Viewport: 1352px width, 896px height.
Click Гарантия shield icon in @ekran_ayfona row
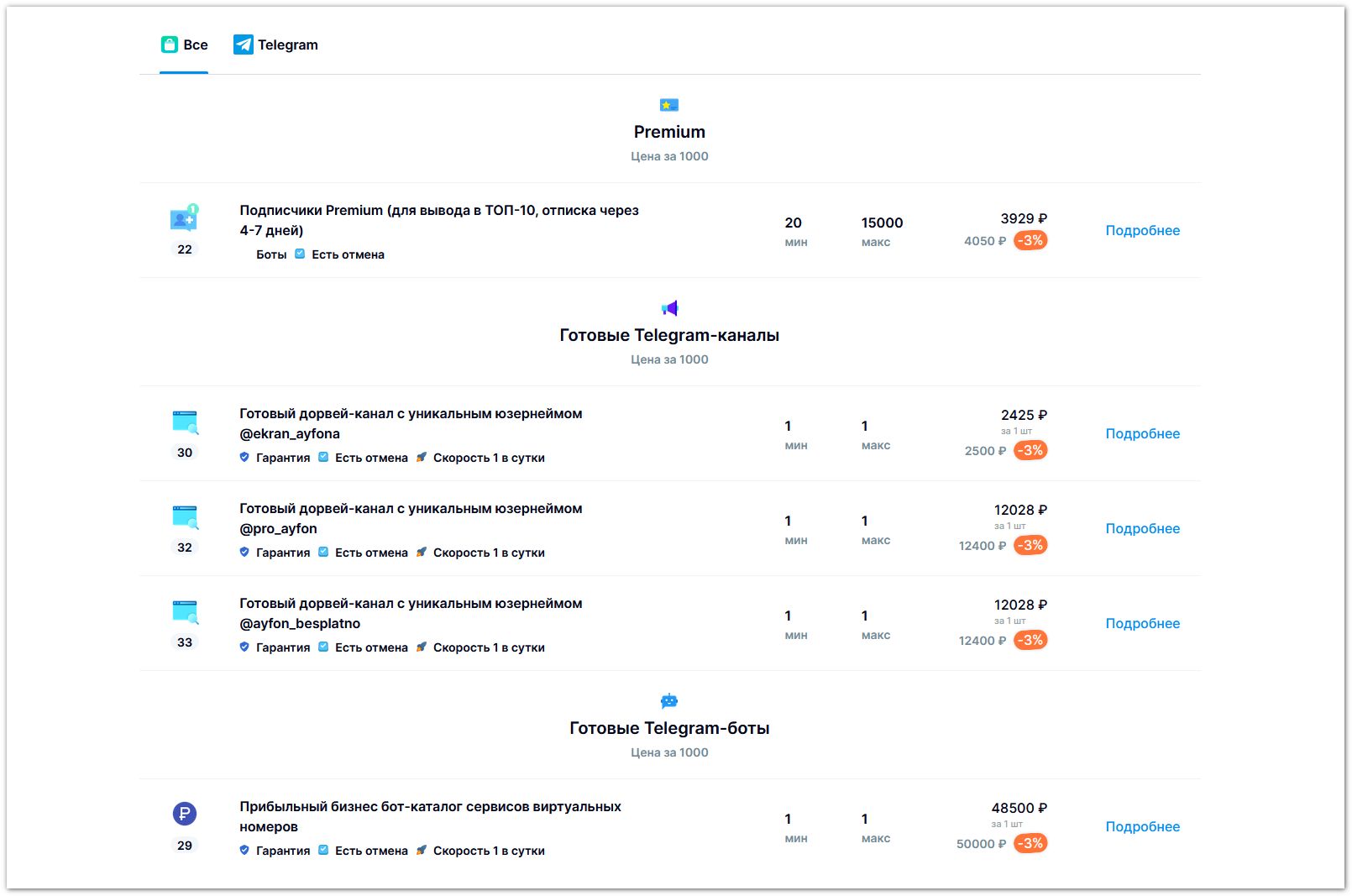pos(244,458)
